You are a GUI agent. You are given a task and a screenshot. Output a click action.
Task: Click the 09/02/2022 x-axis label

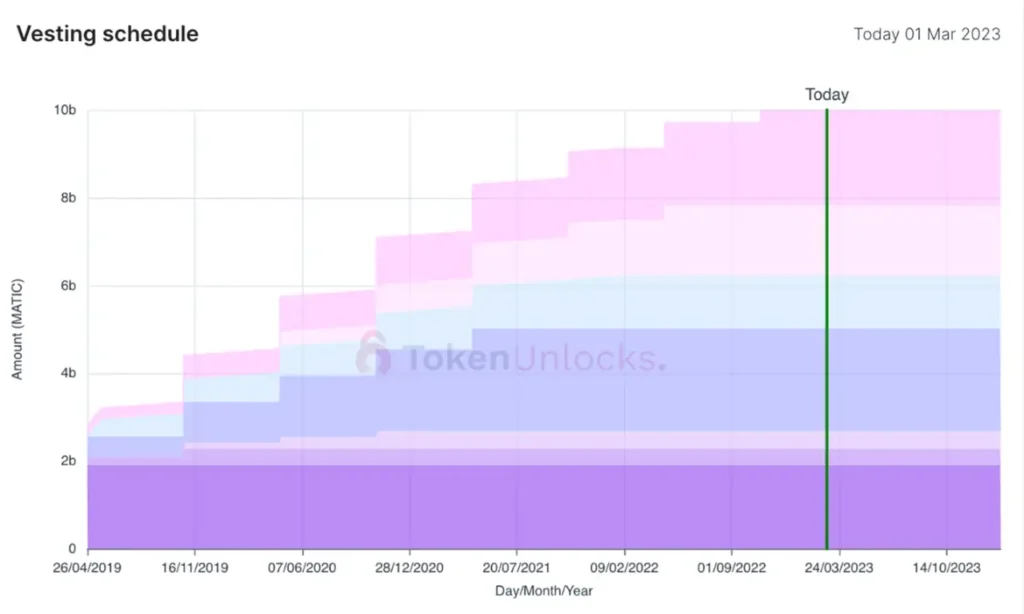click(624, 567)
